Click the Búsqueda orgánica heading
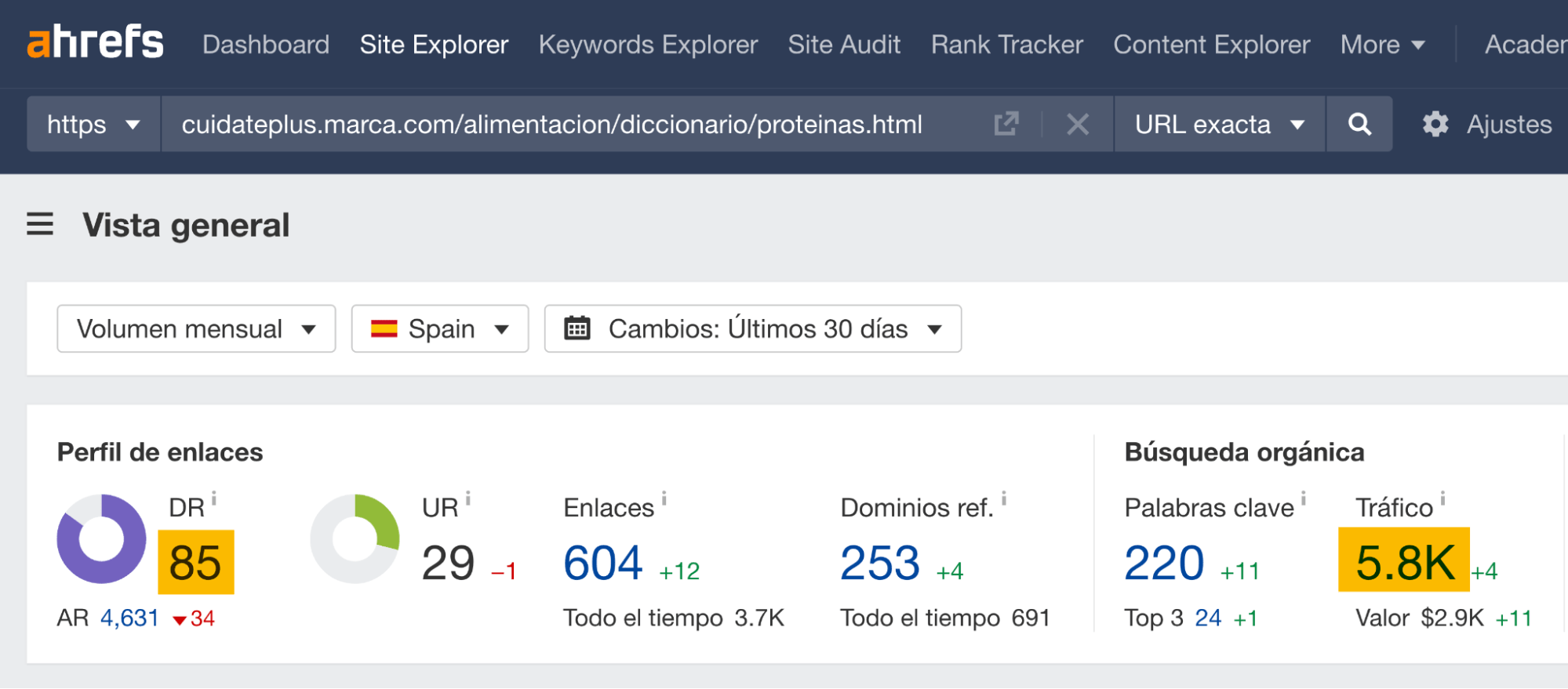 pos(1244,452)
